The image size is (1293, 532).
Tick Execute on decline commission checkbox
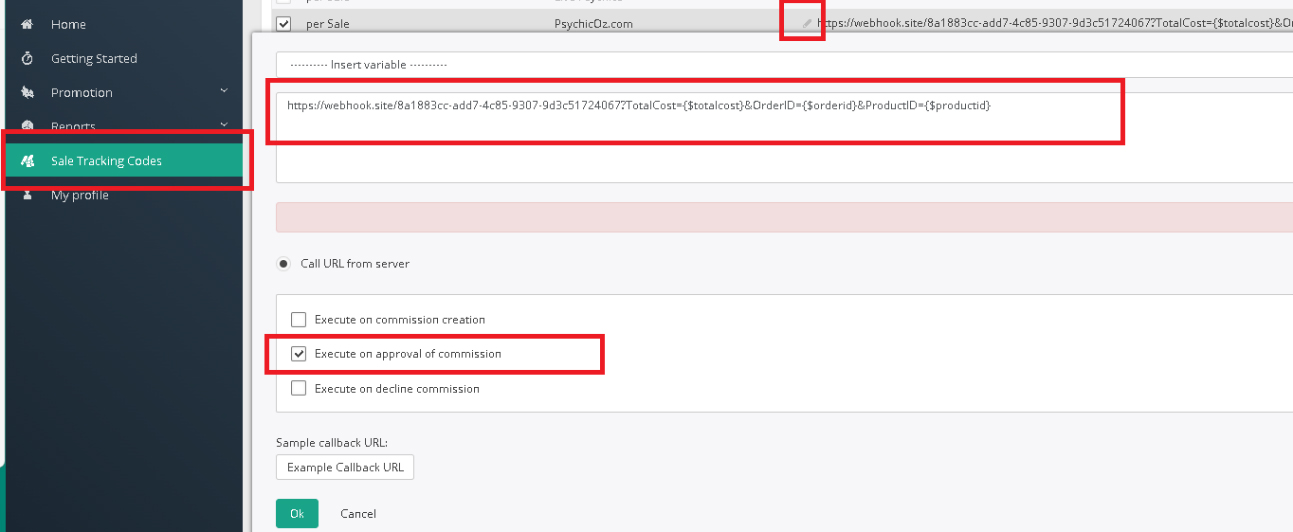(x=298, y=389)
